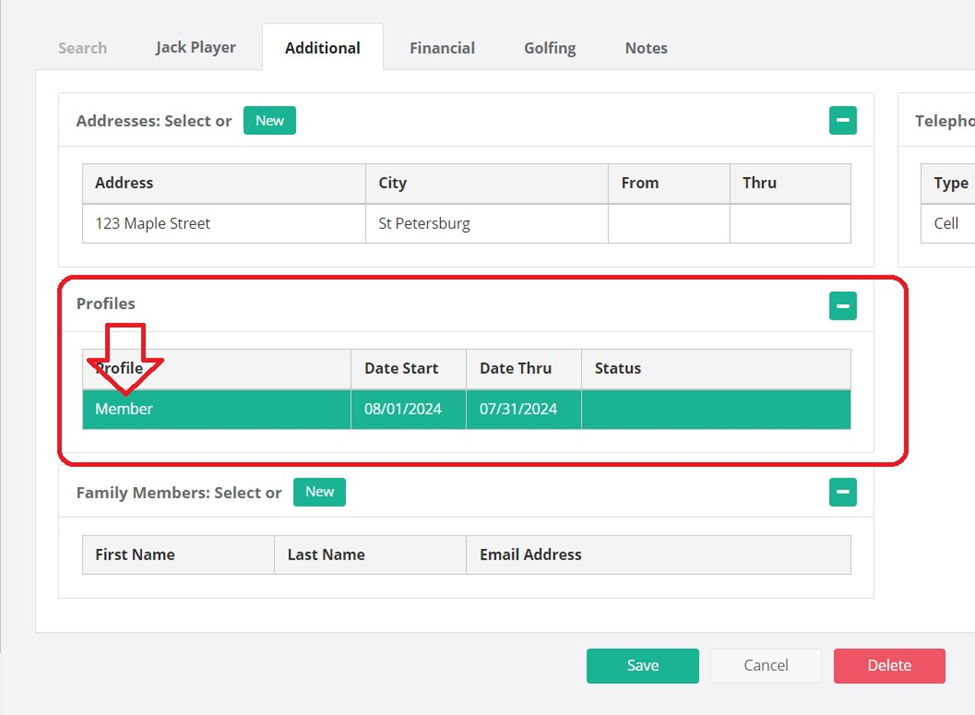Viewport: 975px width, 715px height.
Task: Click the Last Name column header
Action: coord(371,555)
